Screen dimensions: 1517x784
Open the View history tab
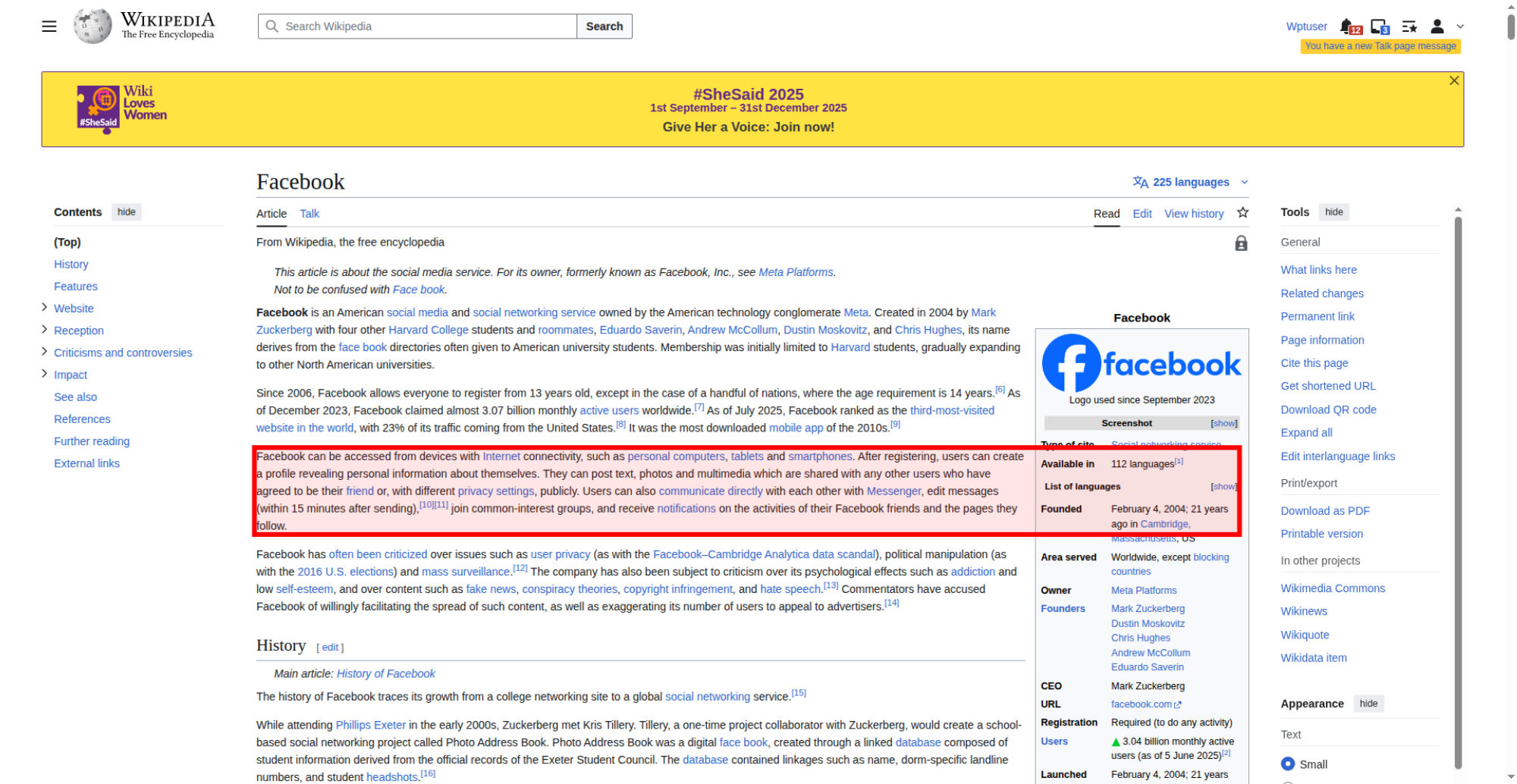tap(1194, 214)
